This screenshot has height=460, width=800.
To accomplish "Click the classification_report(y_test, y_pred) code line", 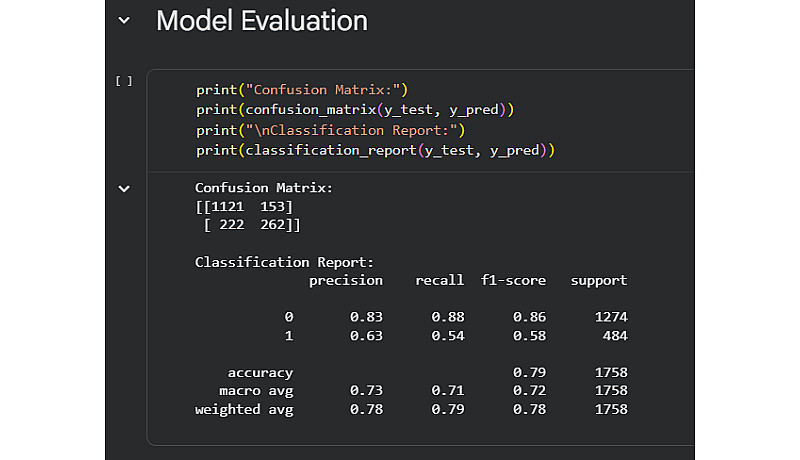I will (x=375, y=150).
